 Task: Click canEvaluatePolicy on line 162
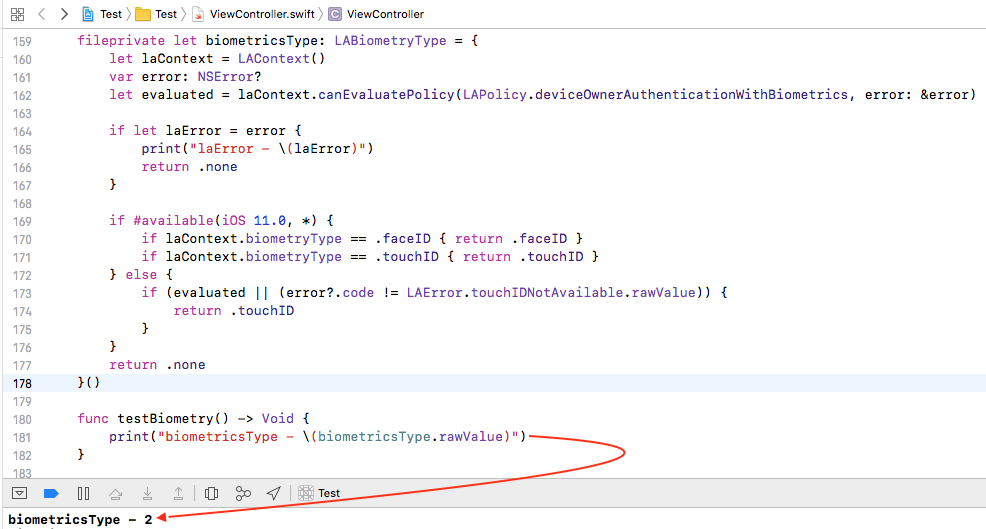click(x=385, y=95)
